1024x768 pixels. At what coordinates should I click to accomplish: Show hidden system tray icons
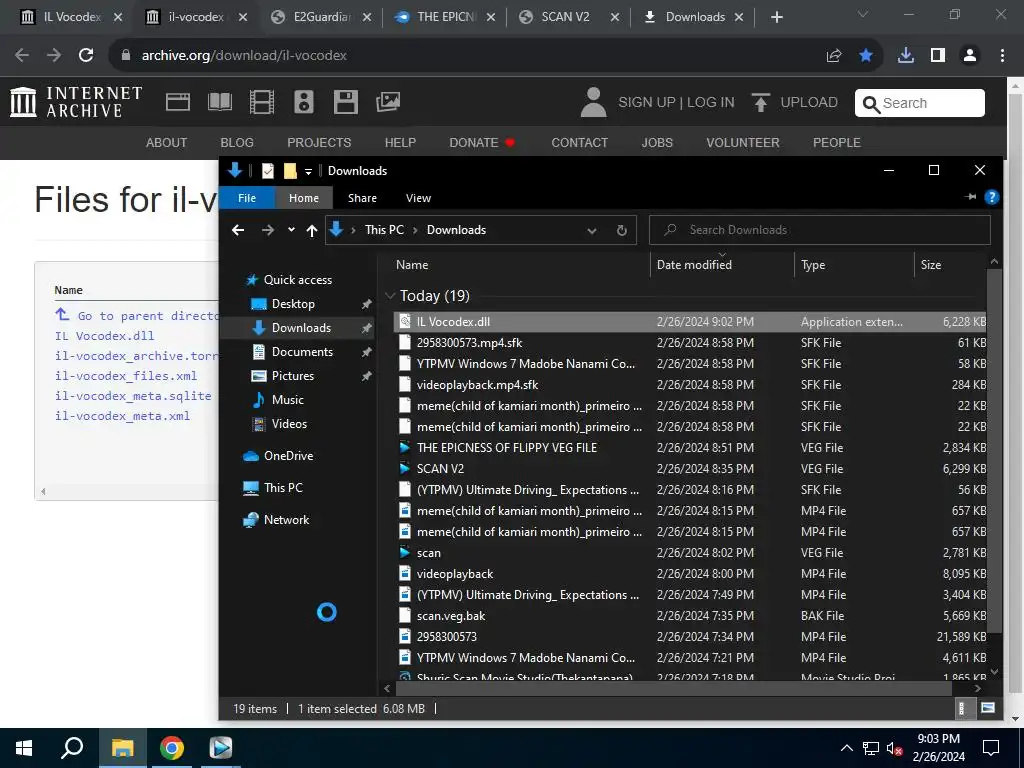(x=846, y=748)
